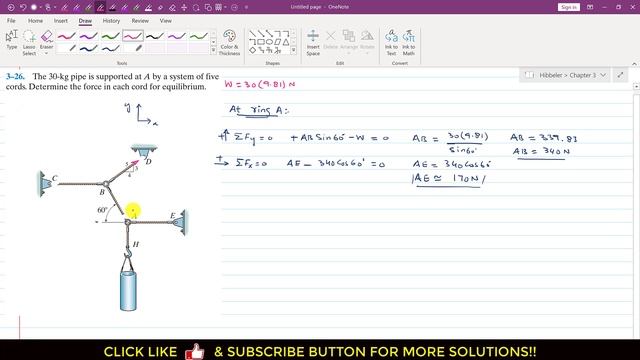Select the Type tool
The width and height of the screenshot is (640, 360).
(12, 40)
